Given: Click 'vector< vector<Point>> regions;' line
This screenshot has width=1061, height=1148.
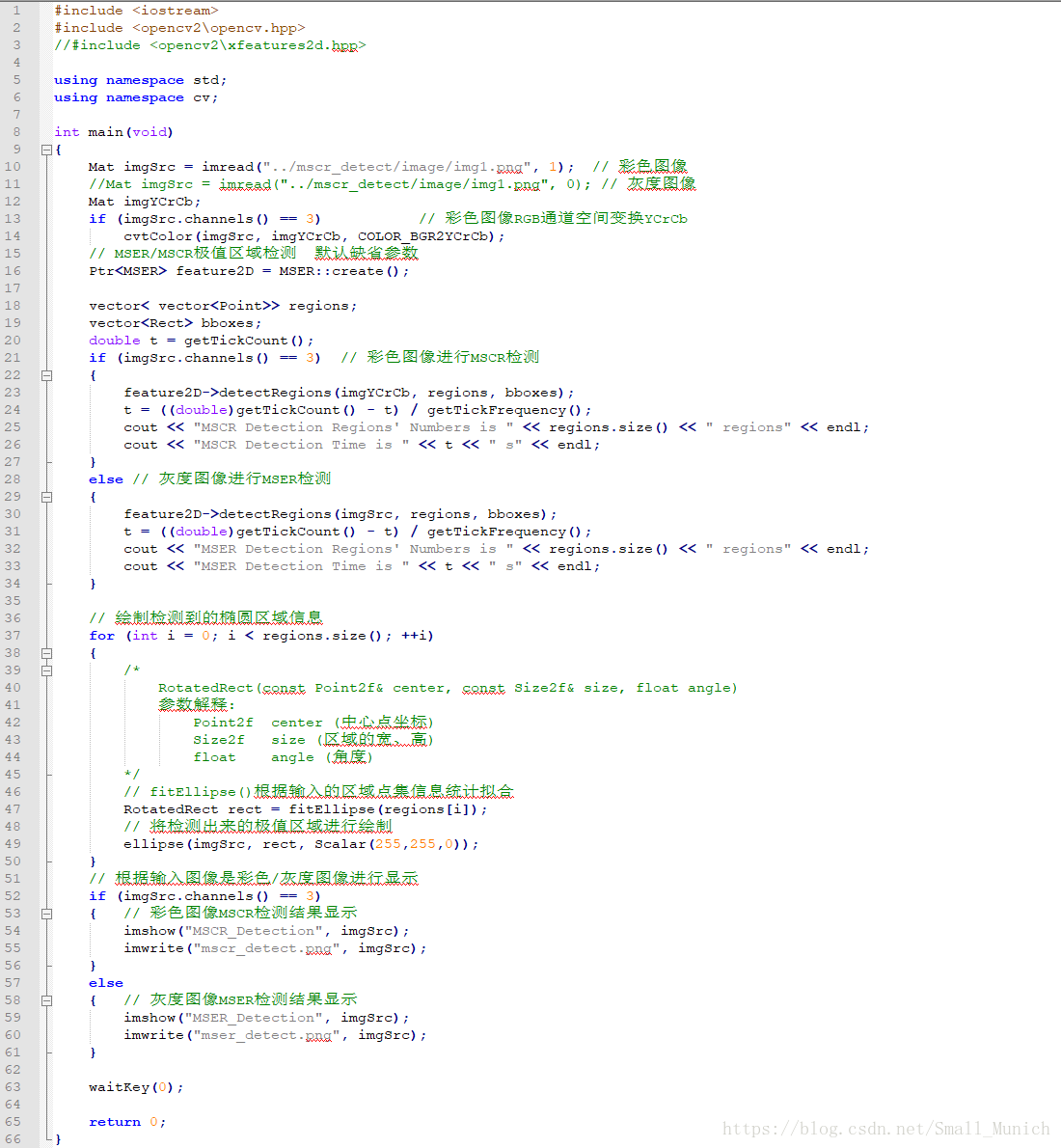Looking at the screenshot, I should [223, 305].
